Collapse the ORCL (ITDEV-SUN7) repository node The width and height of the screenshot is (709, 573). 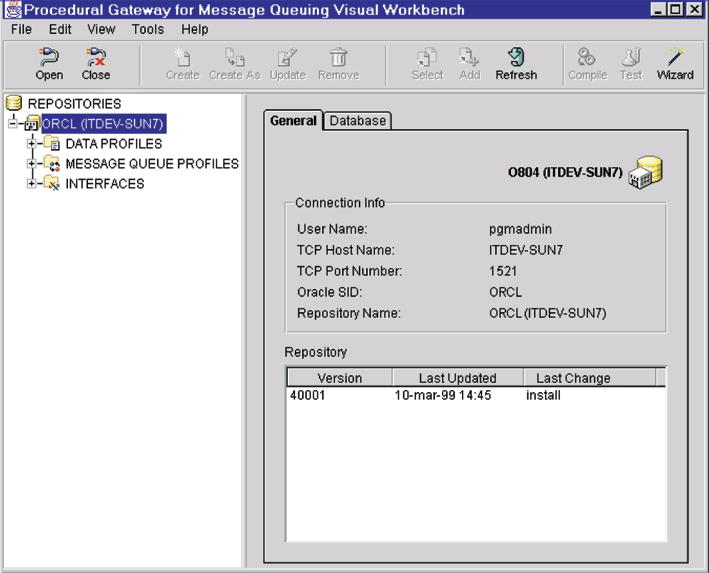tap(13, 124)
